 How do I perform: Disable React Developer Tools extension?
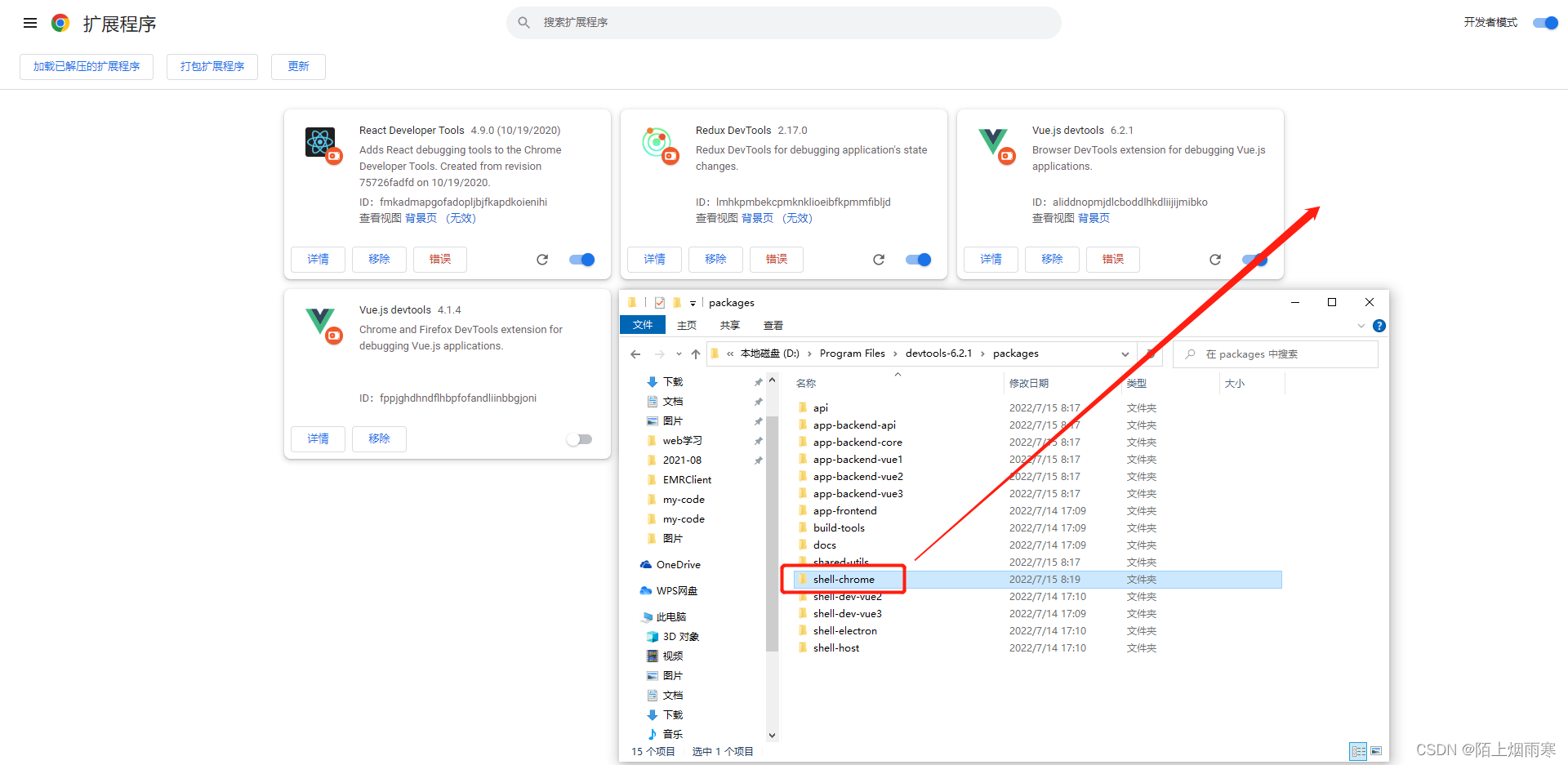582,260
